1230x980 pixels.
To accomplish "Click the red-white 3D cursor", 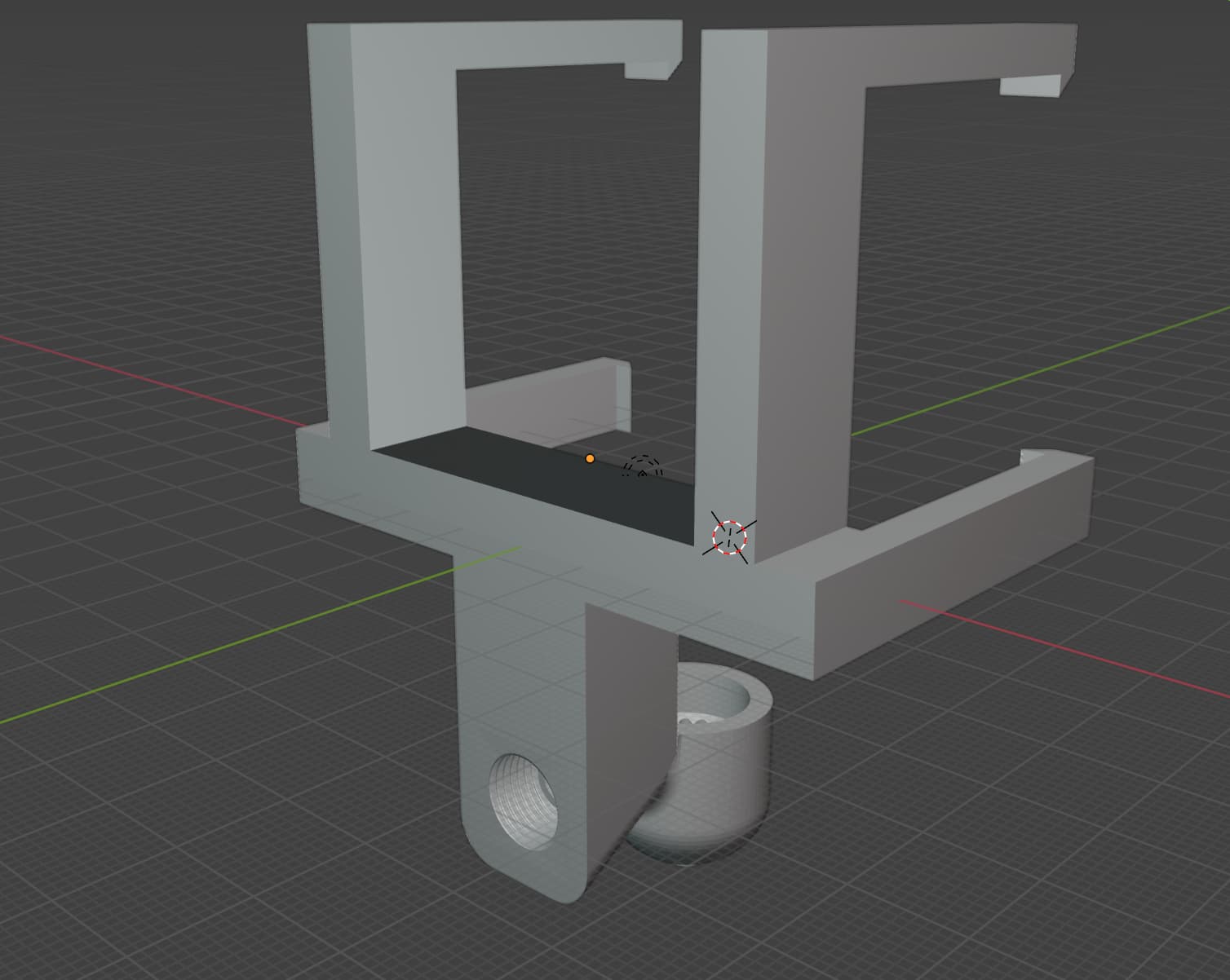I will click(x=729, y=537).
